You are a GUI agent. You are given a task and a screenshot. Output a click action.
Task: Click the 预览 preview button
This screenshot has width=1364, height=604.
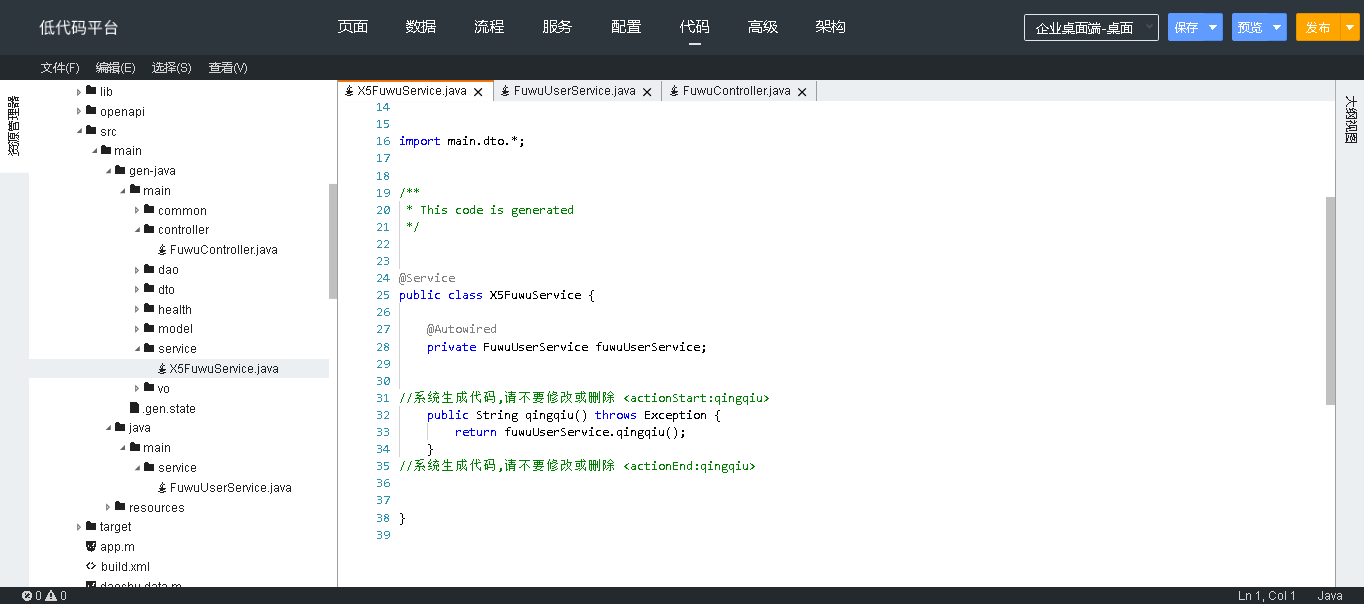coord(1250,28)
